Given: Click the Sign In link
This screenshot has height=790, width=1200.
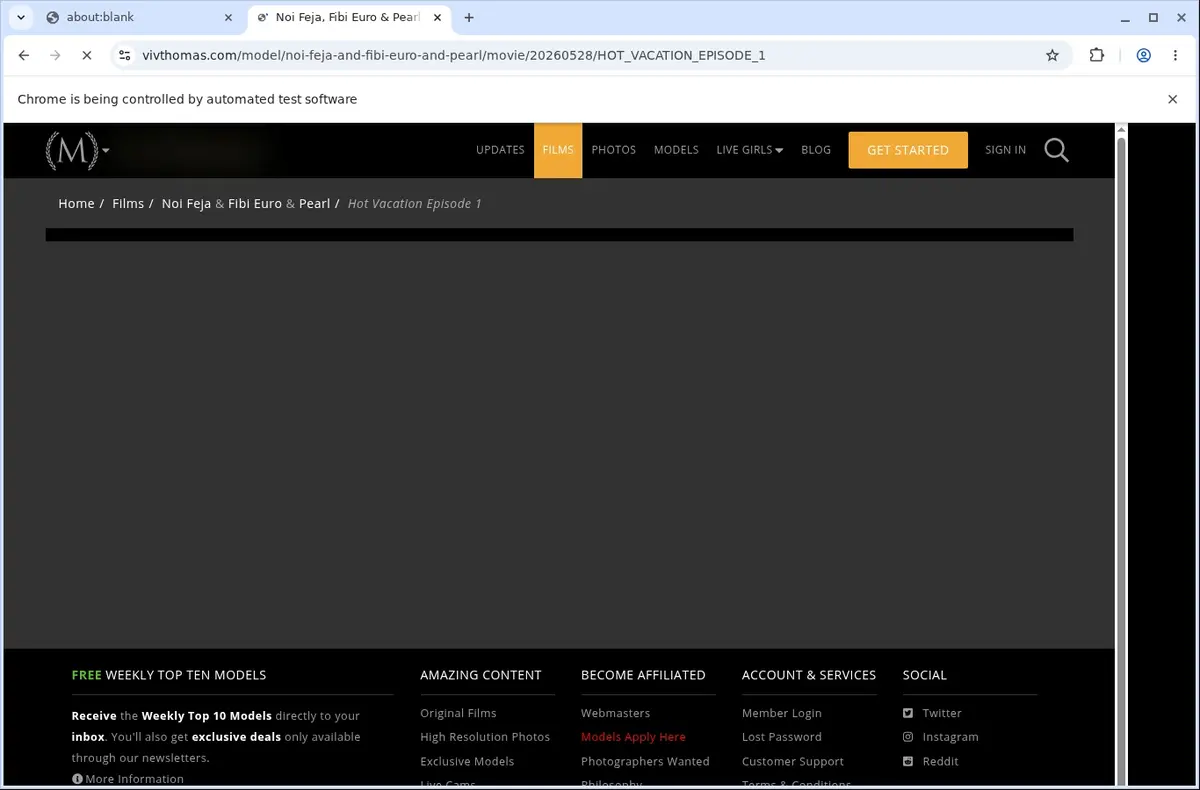Looking at the screenshot, I should pyautogui.click(x=1005, y=150).
